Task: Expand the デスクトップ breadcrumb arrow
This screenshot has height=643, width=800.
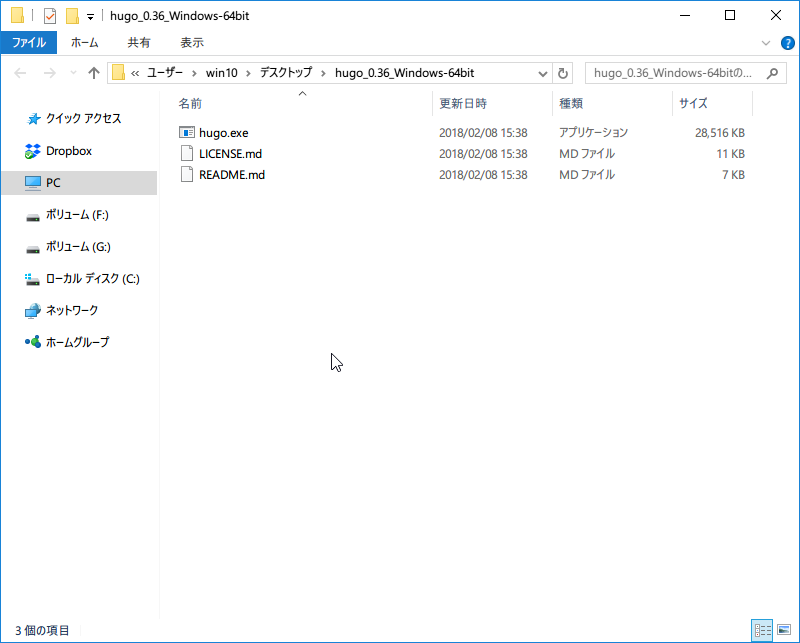Action: click(323, 73)
